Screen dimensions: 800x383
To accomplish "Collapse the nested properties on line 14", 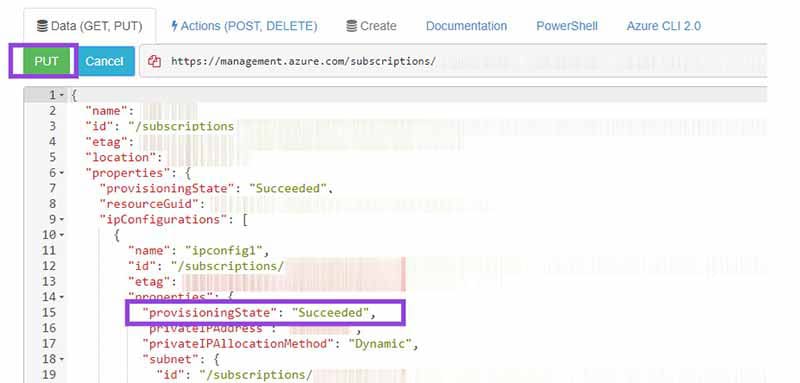I will click(x=62, y=297).
